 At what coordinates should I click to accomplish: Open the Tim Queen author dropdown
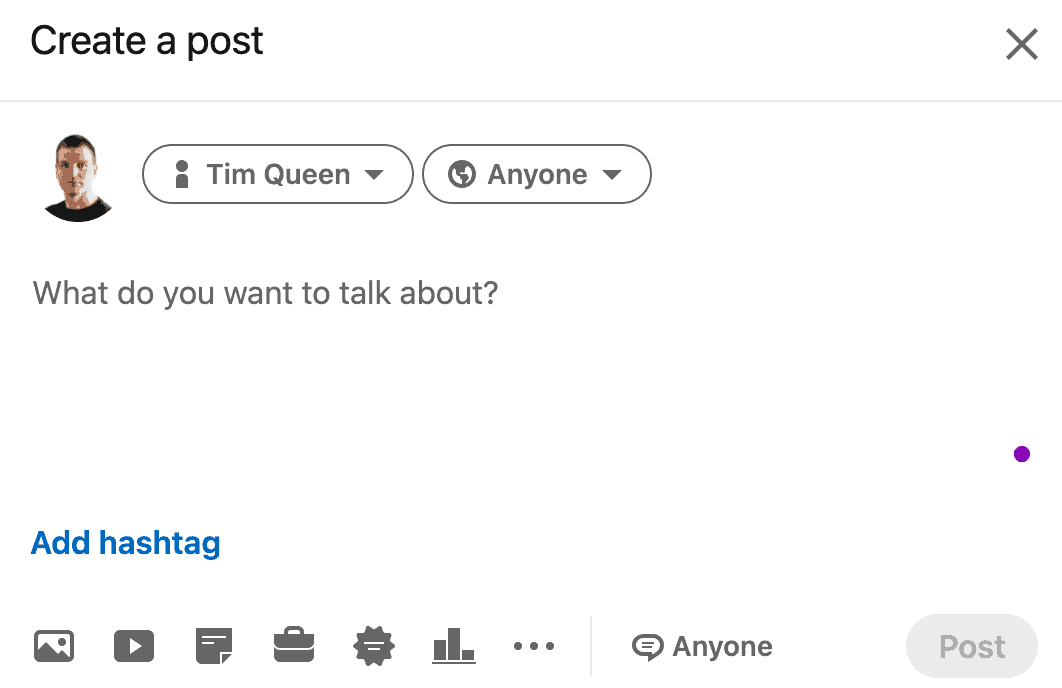(x=278, y=175)
